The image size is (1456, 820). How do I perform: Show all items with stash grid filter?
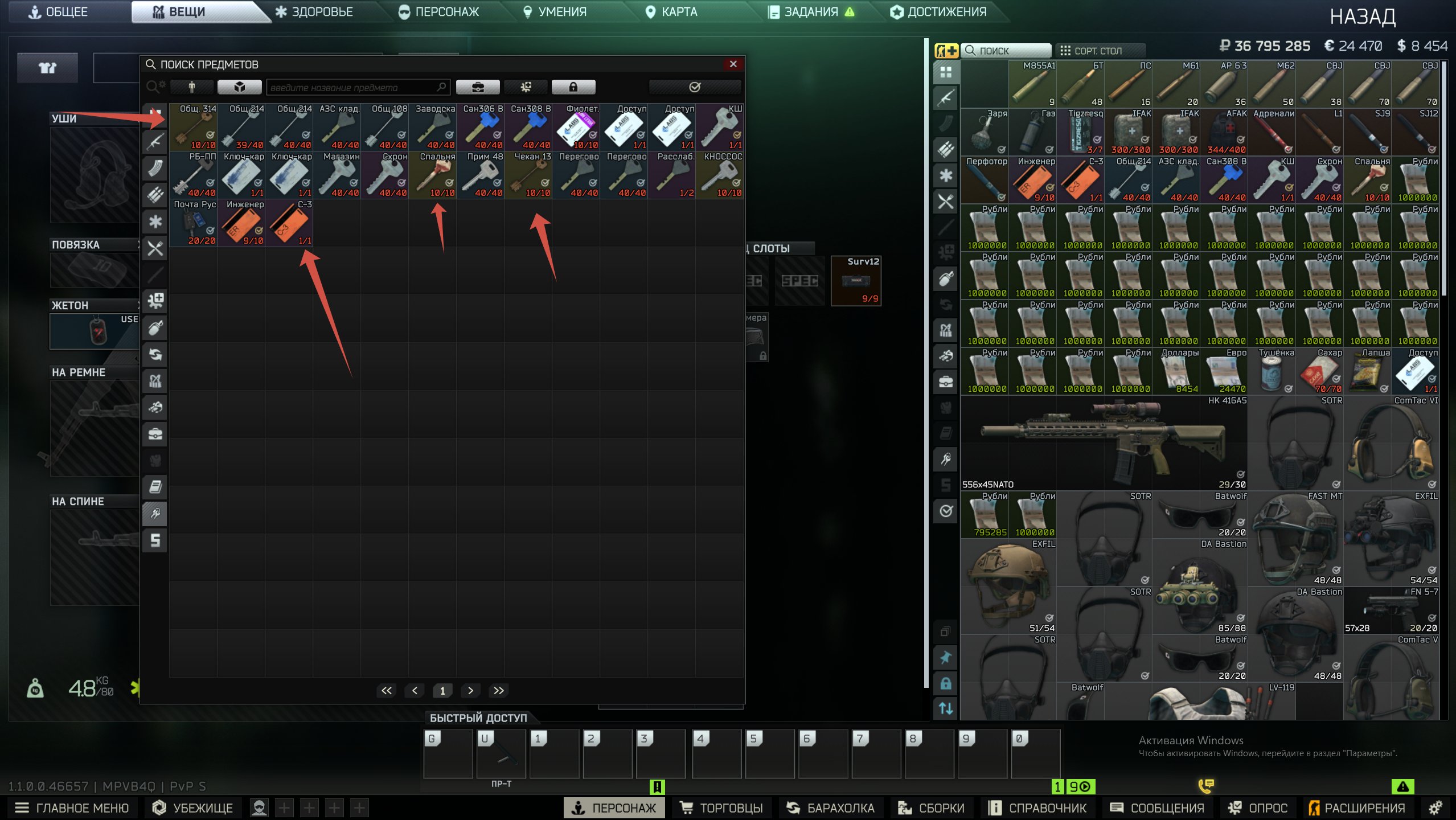tap(946, 72)
